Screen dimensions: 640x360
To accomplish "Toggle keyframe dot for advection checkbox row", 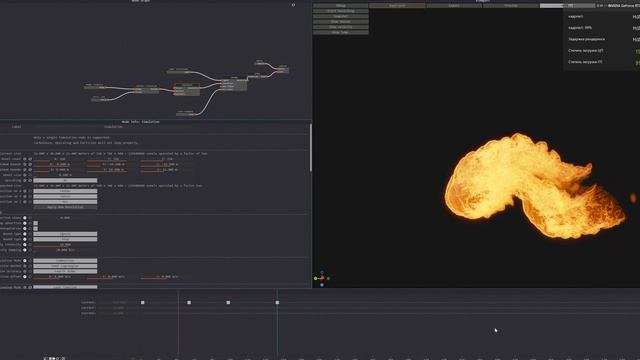I will [25, 223].
